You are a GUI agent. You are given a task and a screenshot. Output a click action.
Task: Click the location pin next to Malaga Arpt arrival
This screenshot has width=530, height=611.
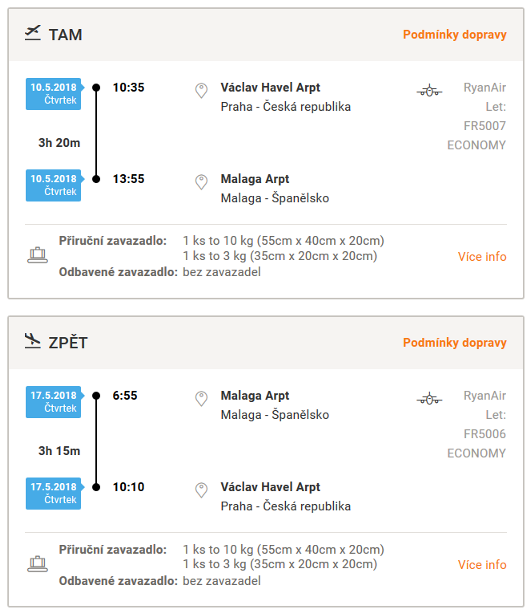tap(201, 182)
